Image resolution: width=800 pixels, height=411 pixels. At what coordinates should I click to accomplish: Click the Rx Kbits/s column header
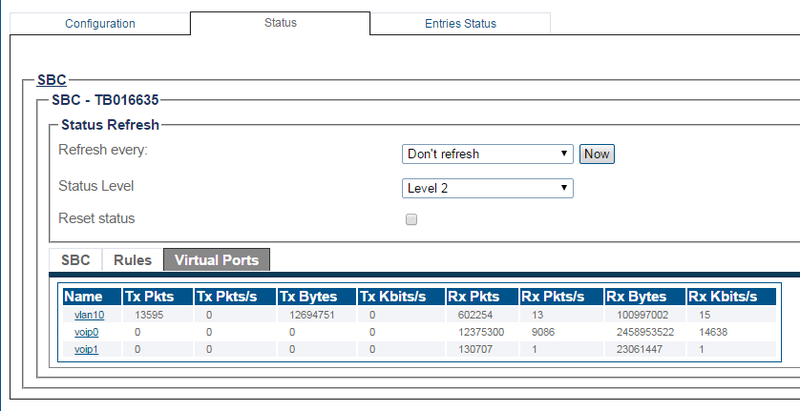tap(725, 296)
